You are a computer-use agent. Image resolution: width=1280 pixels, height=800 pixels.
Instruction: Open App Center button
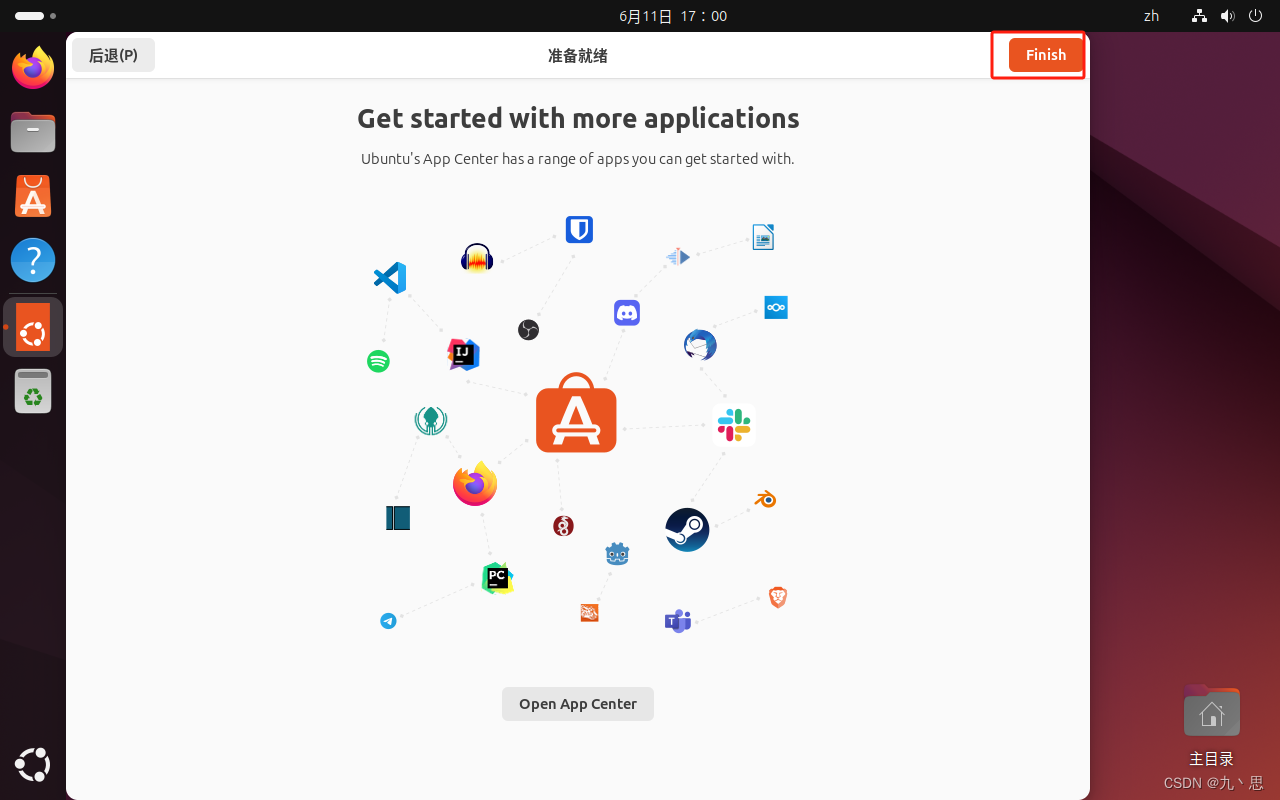coord(578,704)
